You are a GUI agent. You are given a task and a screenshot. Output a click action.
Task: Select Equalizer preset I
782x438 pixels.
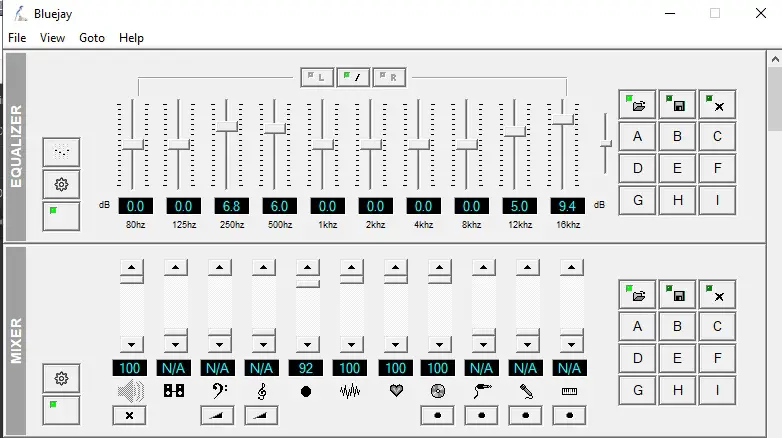click(717, 200)
